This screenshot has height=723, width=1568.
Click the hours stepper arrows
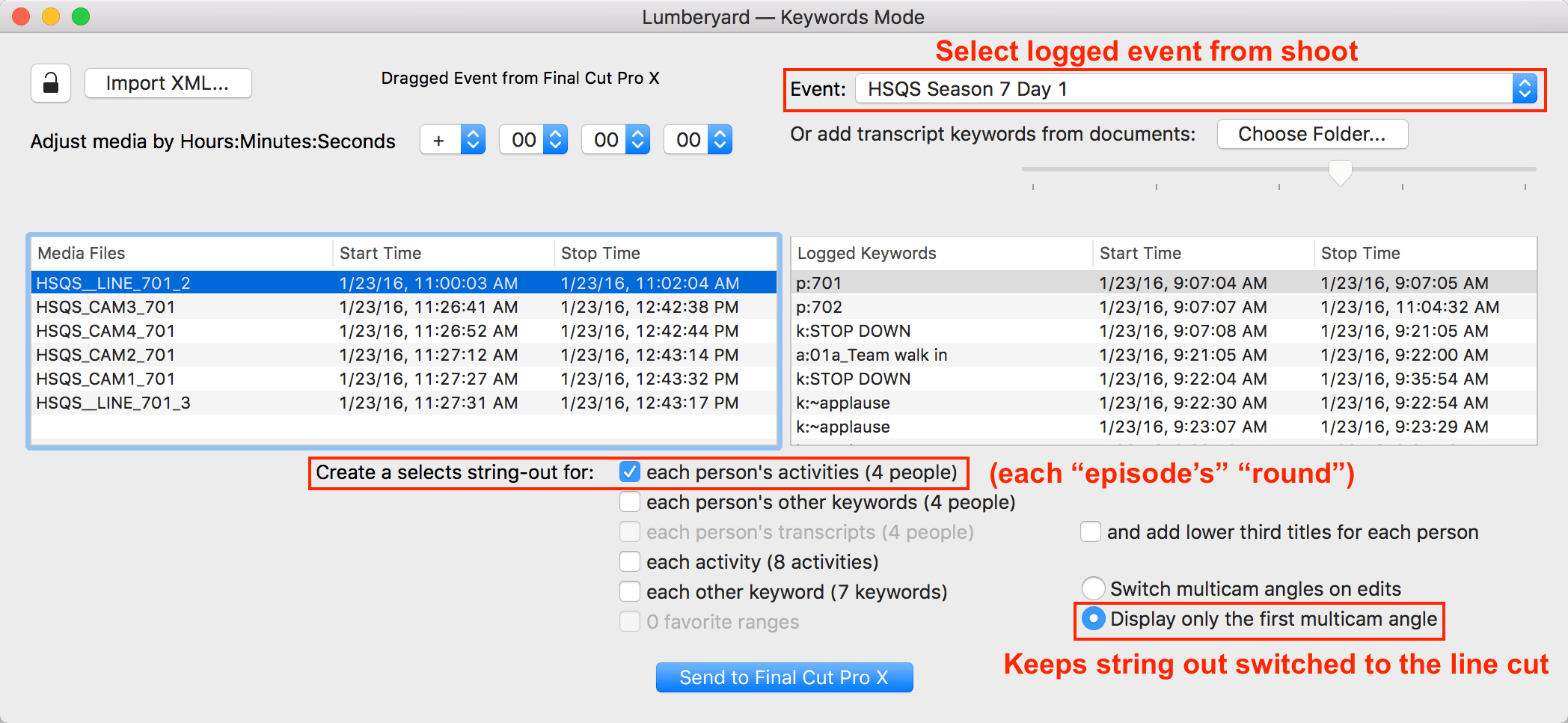tap(555, 140)
